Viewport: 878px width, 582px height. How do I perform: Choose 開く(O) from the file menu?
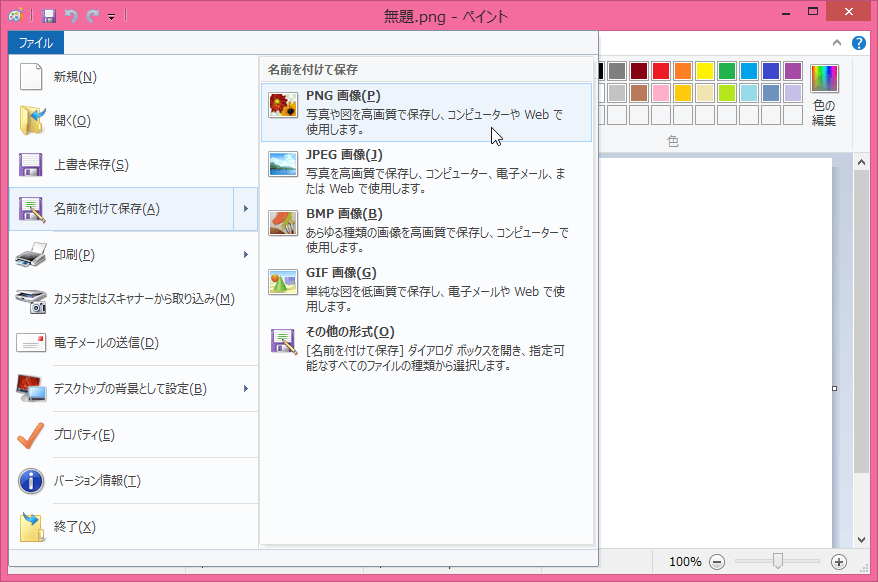click(133, 120)
